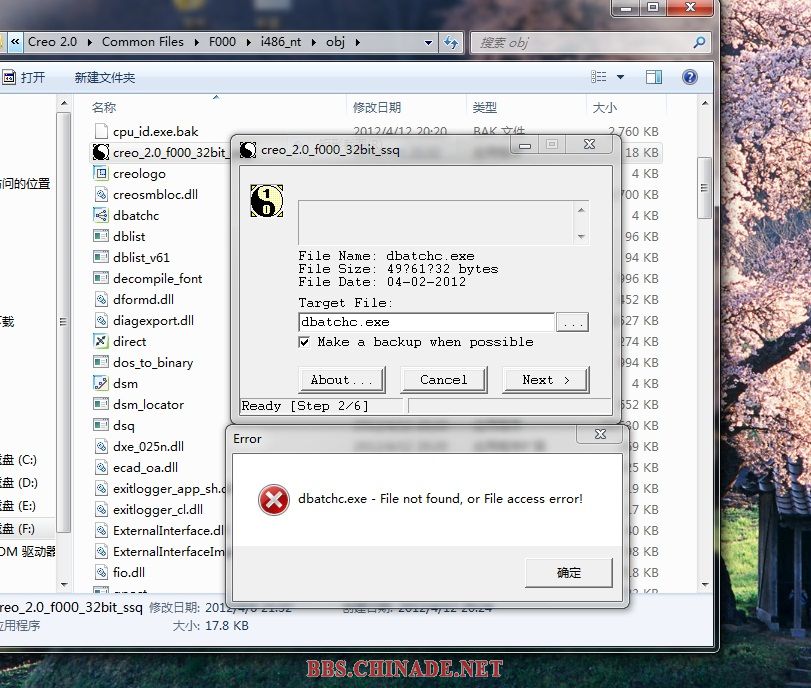The height and width of the screenshot is (688, 811).
Task: Click the search magnifier icon
Action: [699, 42]
